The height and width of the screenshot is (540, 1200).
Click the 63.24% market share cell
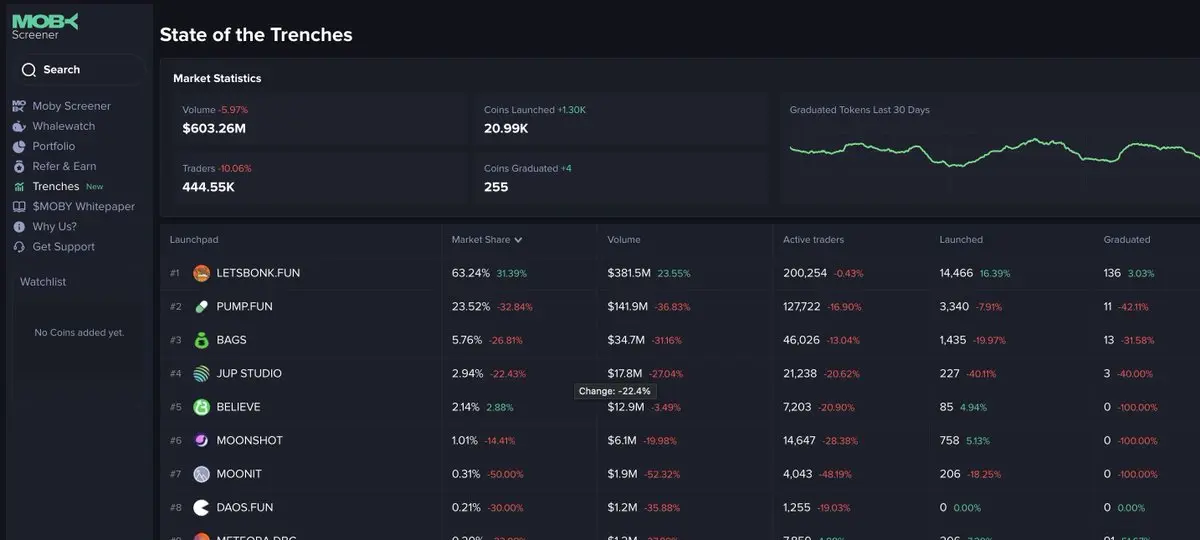(471, 273)
